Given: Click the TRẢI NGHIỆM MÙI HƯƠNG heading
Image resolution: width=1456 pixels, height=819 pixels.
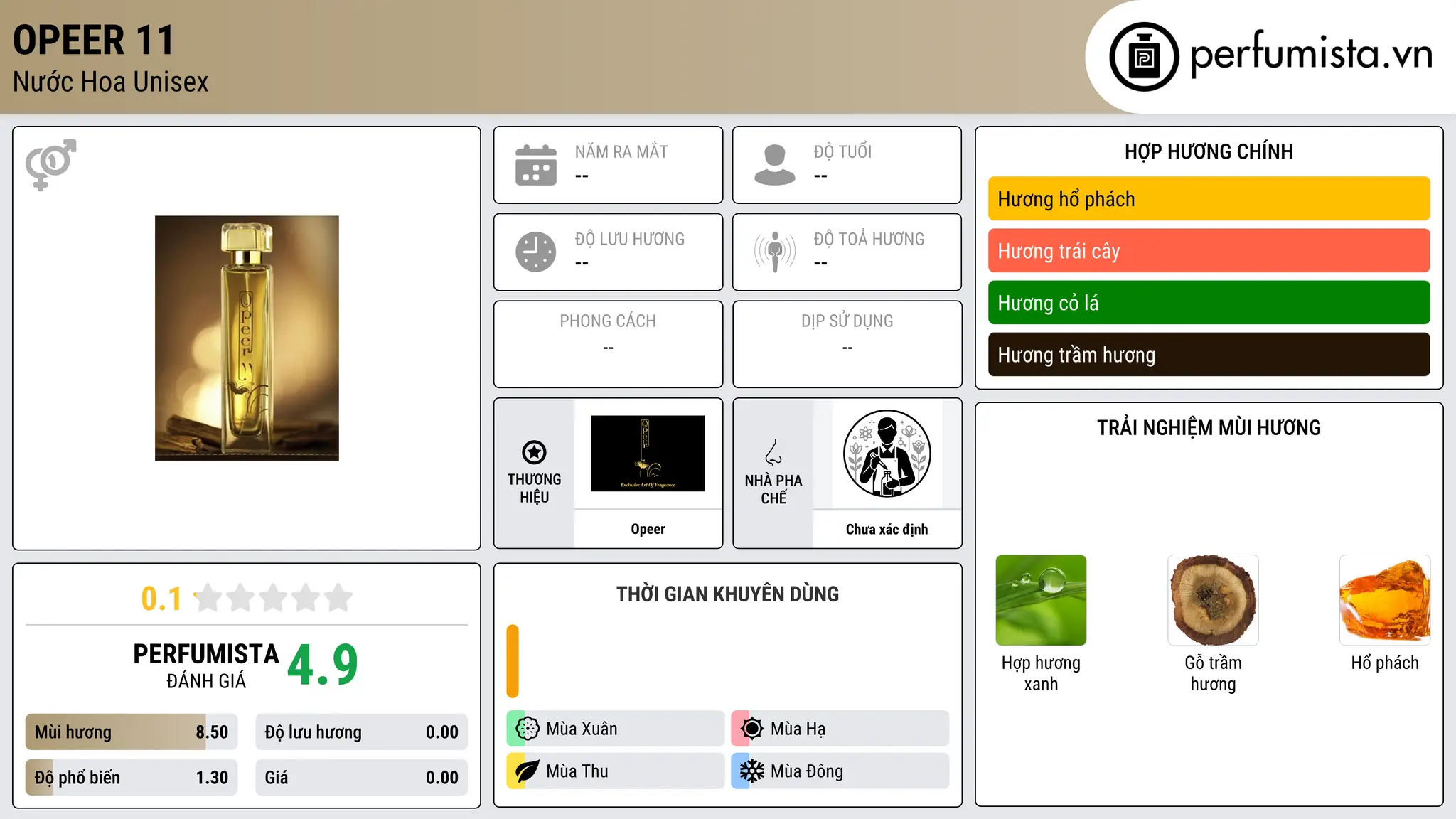Looking at the screenshot, I should point(1209,427).
